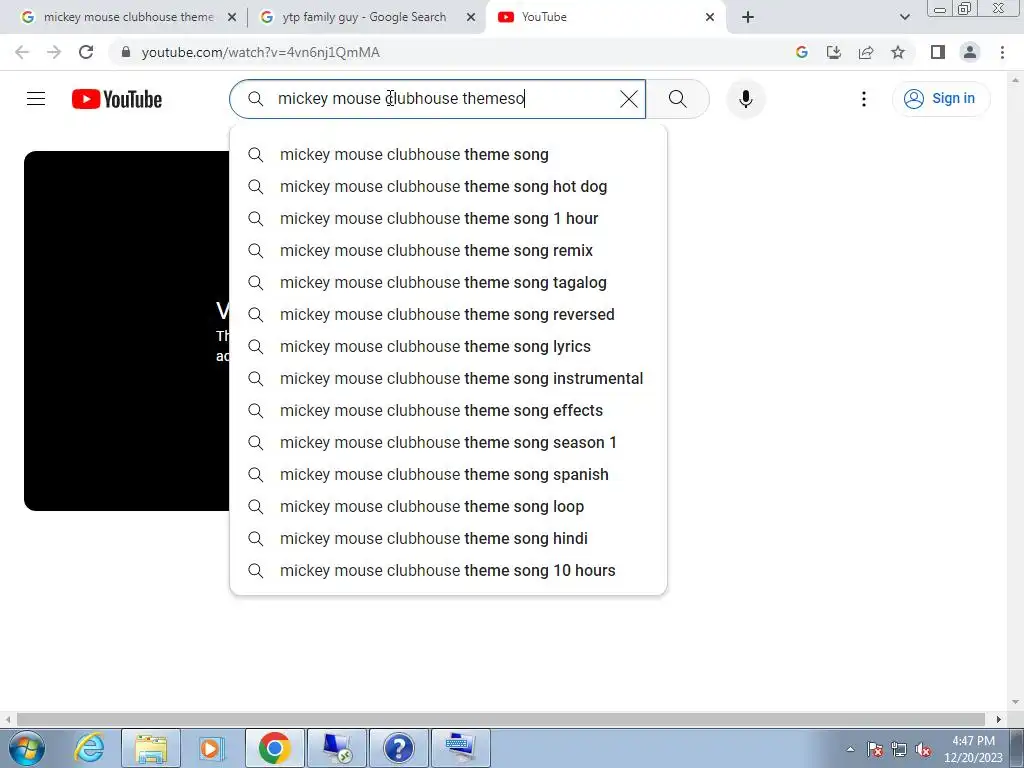Go back to previous page
The width and height of the screenshot is (1024, 768).
(22, 52)
